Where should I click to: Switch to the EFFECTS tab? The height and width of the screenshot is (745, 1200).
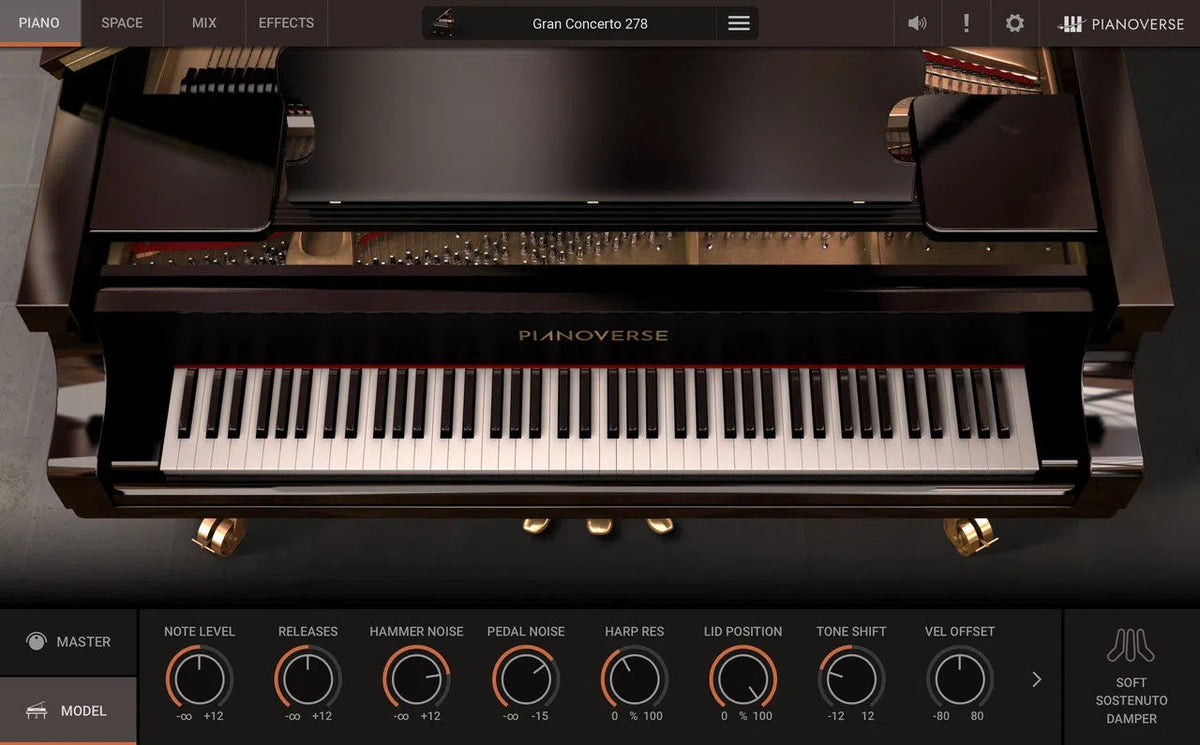285,22
